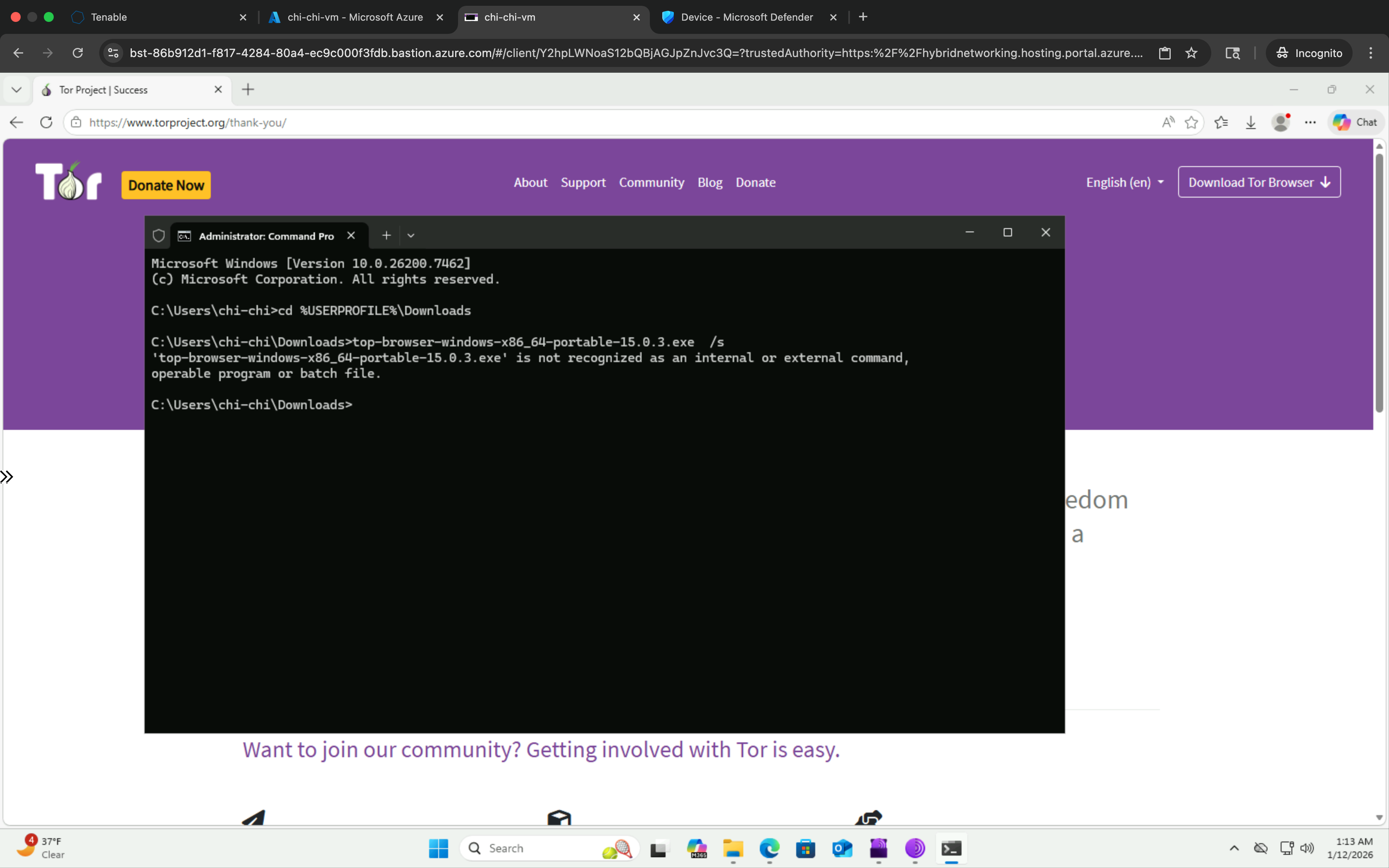
Task: Go to the Community page
Action: click(x=652, y=183)
